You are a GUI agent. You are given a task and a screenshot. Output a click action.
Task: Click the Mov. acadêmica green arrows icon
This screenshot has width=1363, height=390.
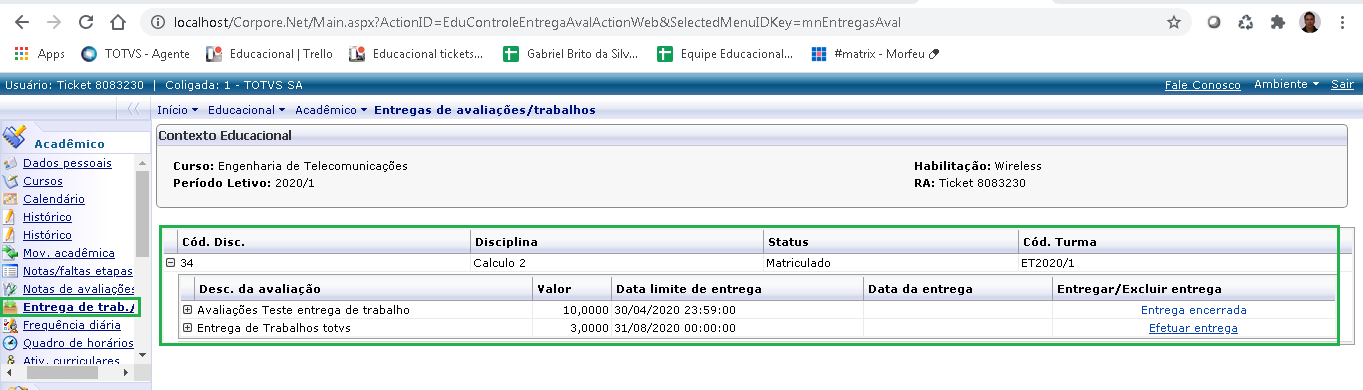tap(10, 253)
